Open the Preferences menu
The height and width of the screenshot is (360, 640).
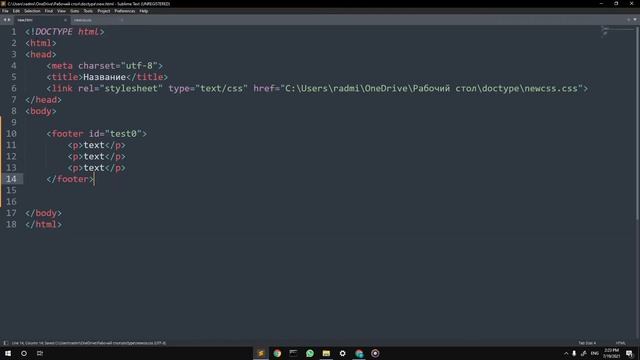coord(125,11)
